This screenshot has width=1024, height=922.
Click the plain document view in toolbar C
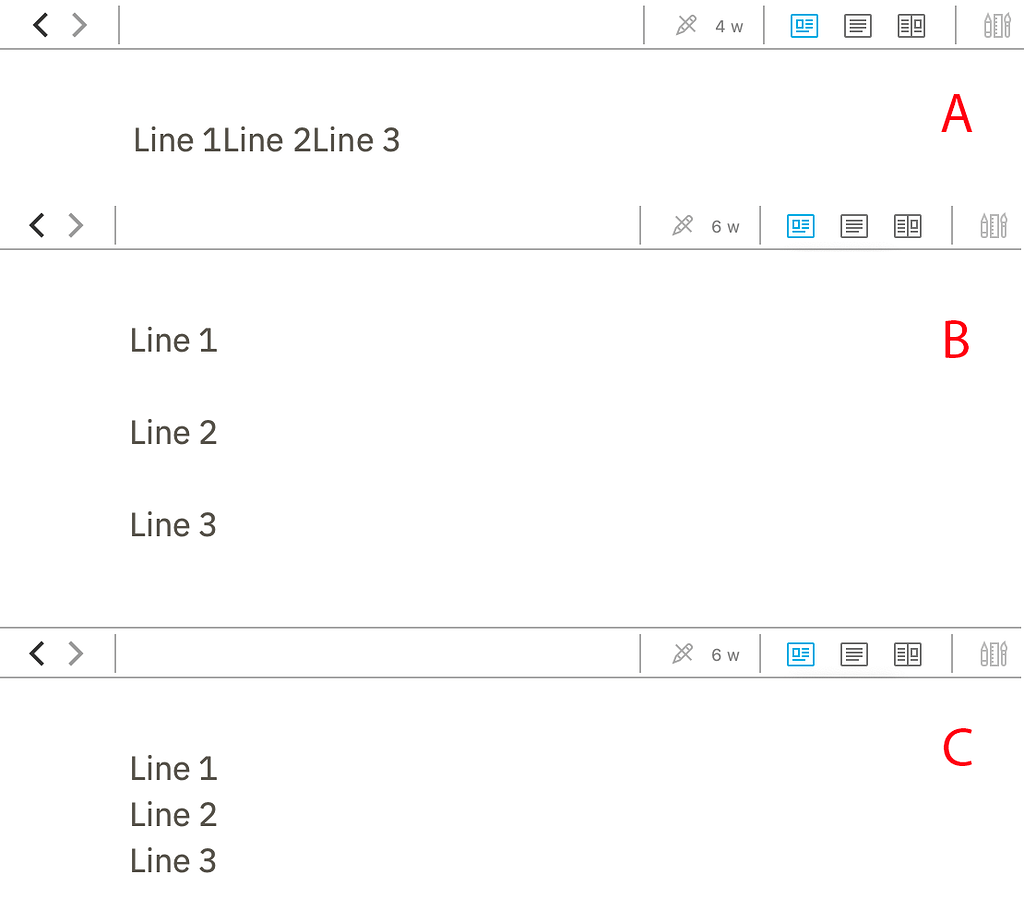(853, 654)
